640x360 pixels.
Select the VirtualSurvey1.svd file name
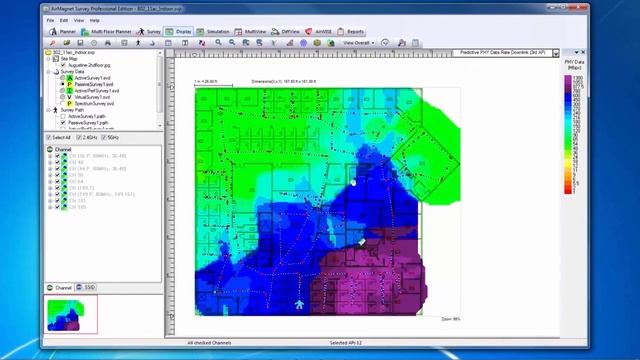[x=92, y=97]
